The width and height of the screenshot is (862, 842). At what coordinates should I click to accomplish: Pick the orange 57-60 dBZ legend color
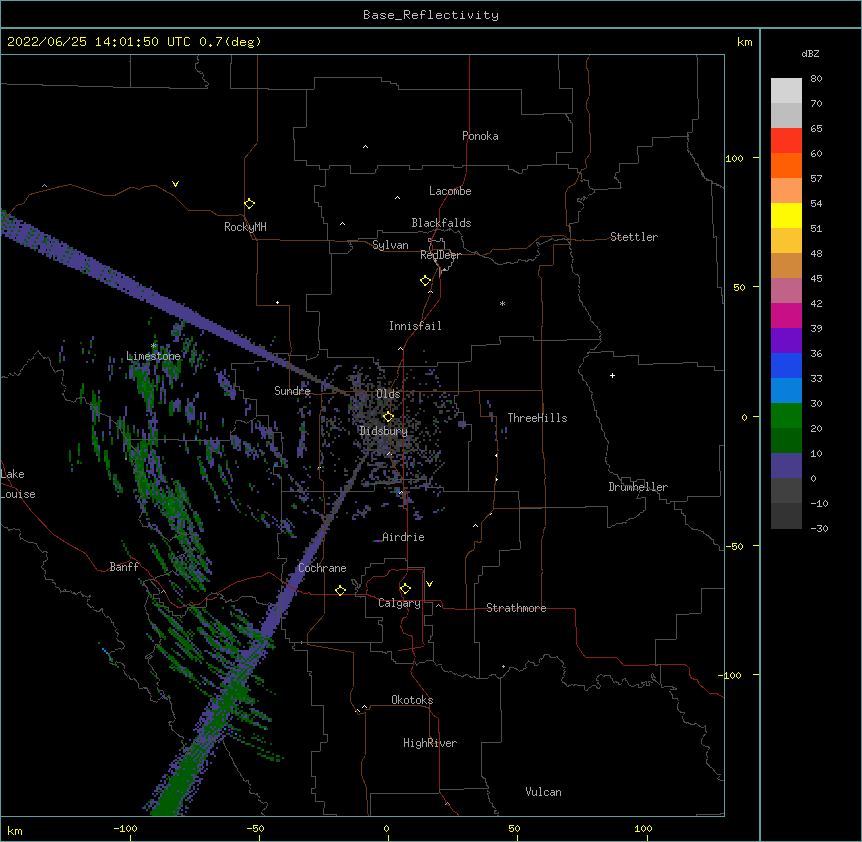786,165
